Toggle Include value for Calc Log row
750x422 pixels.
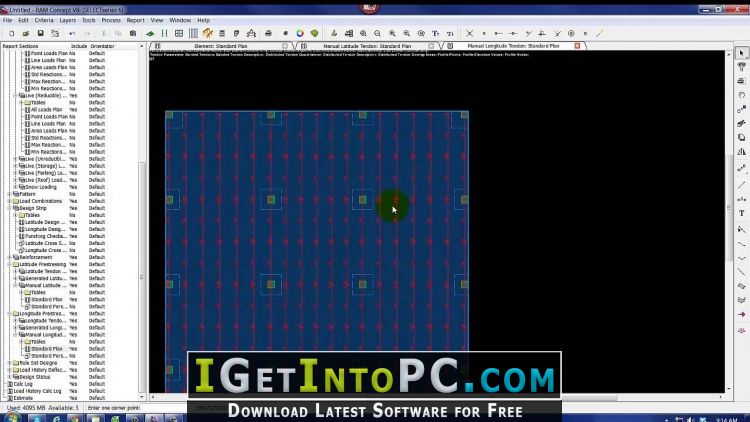(x=73, y=384)
